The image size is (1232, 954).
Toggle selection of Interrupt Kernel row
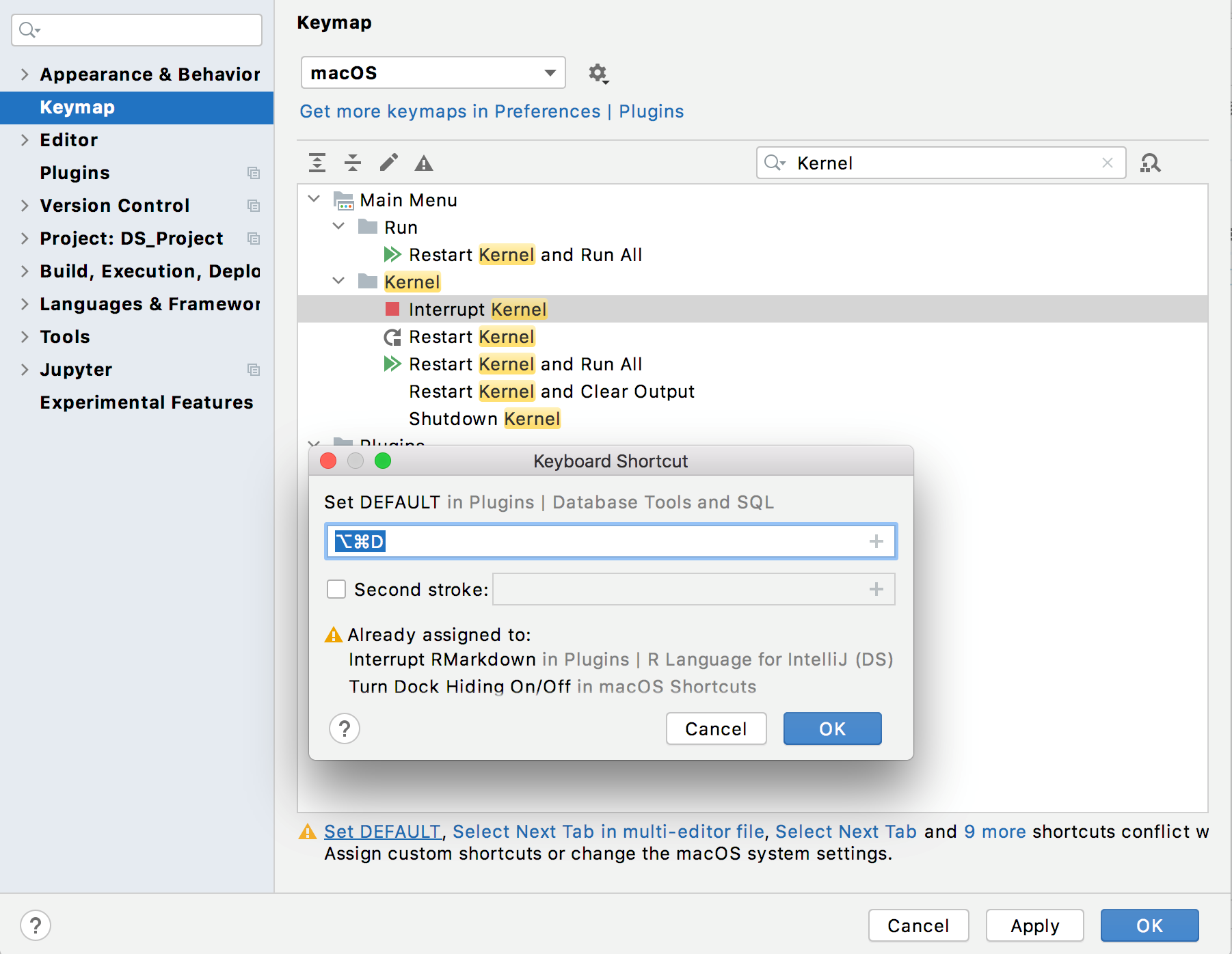pyautogui.click(x=477, y=309)
